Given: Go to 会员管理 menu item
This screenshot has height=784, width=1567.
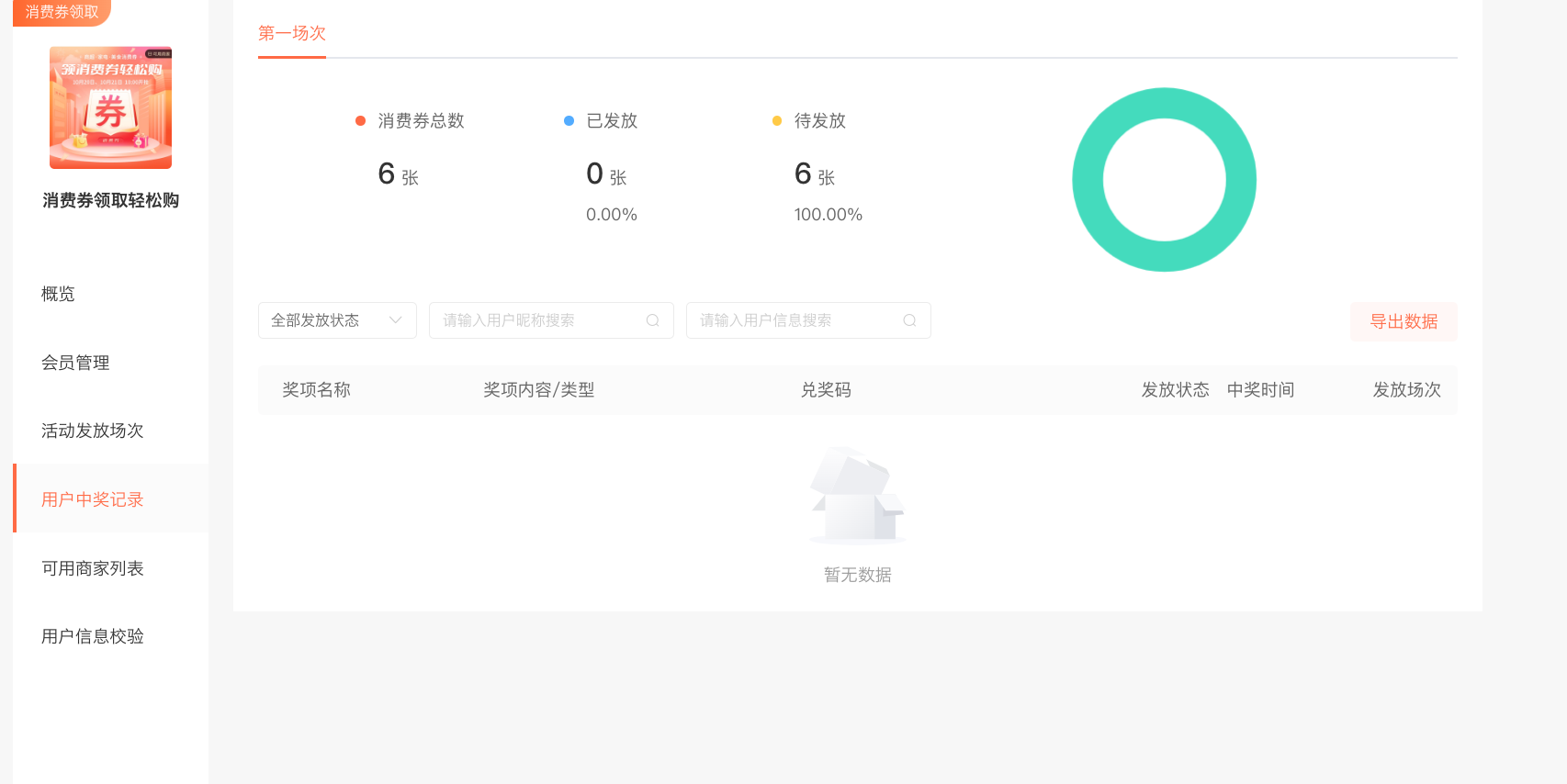Looking at the screenshot, I should [x=75, y=363].
